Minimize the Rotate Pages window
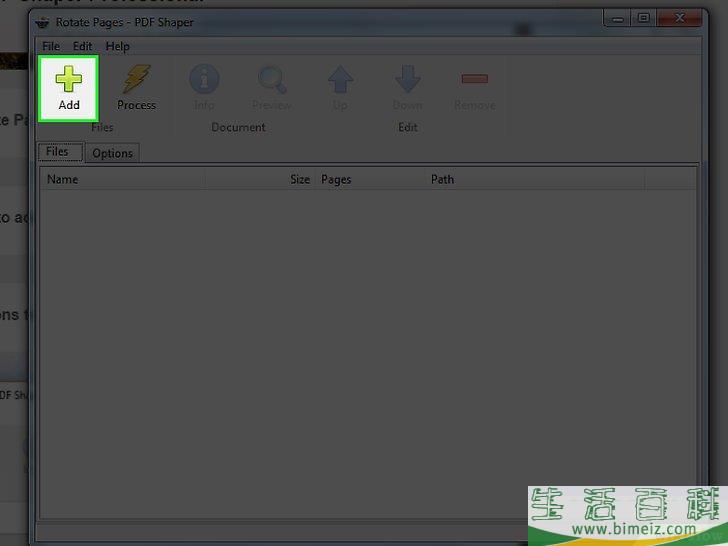The image size is (728, 546). tap(617, 19)
